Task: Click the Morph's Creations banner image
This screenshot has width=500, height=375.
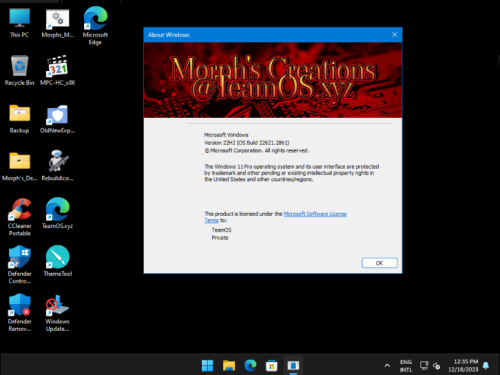Action: coord(273,80)
